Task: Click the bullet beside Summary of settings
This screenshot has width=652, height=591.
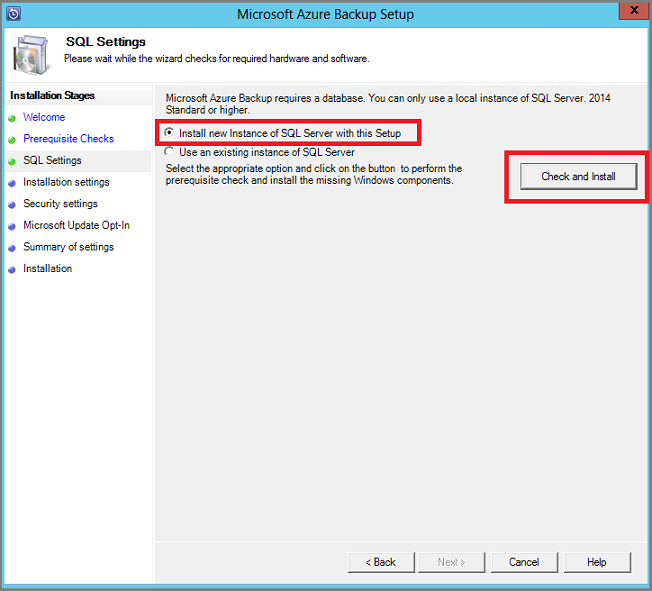Action: 12,248
